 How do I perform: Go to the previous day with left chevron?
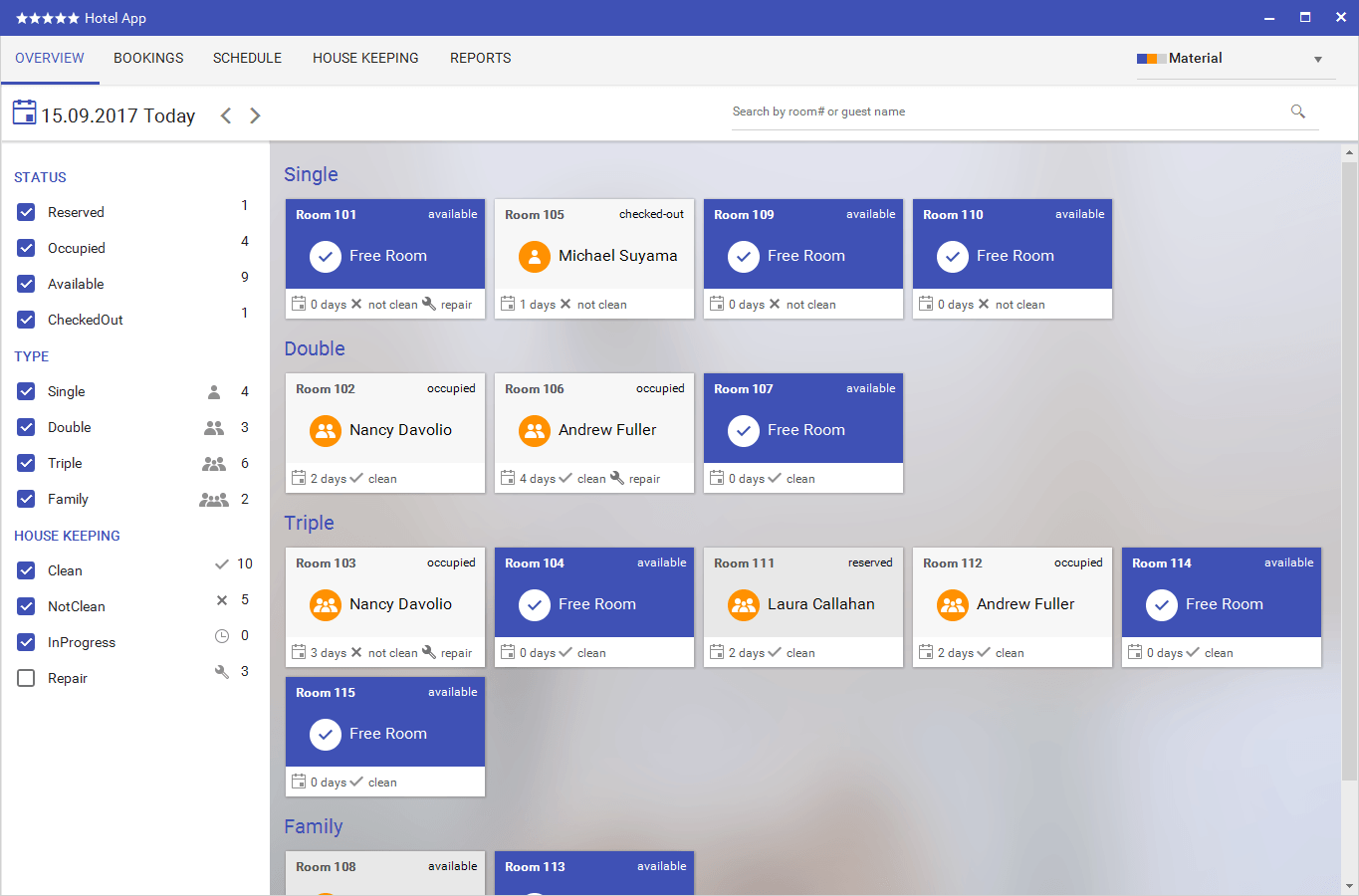226,115
